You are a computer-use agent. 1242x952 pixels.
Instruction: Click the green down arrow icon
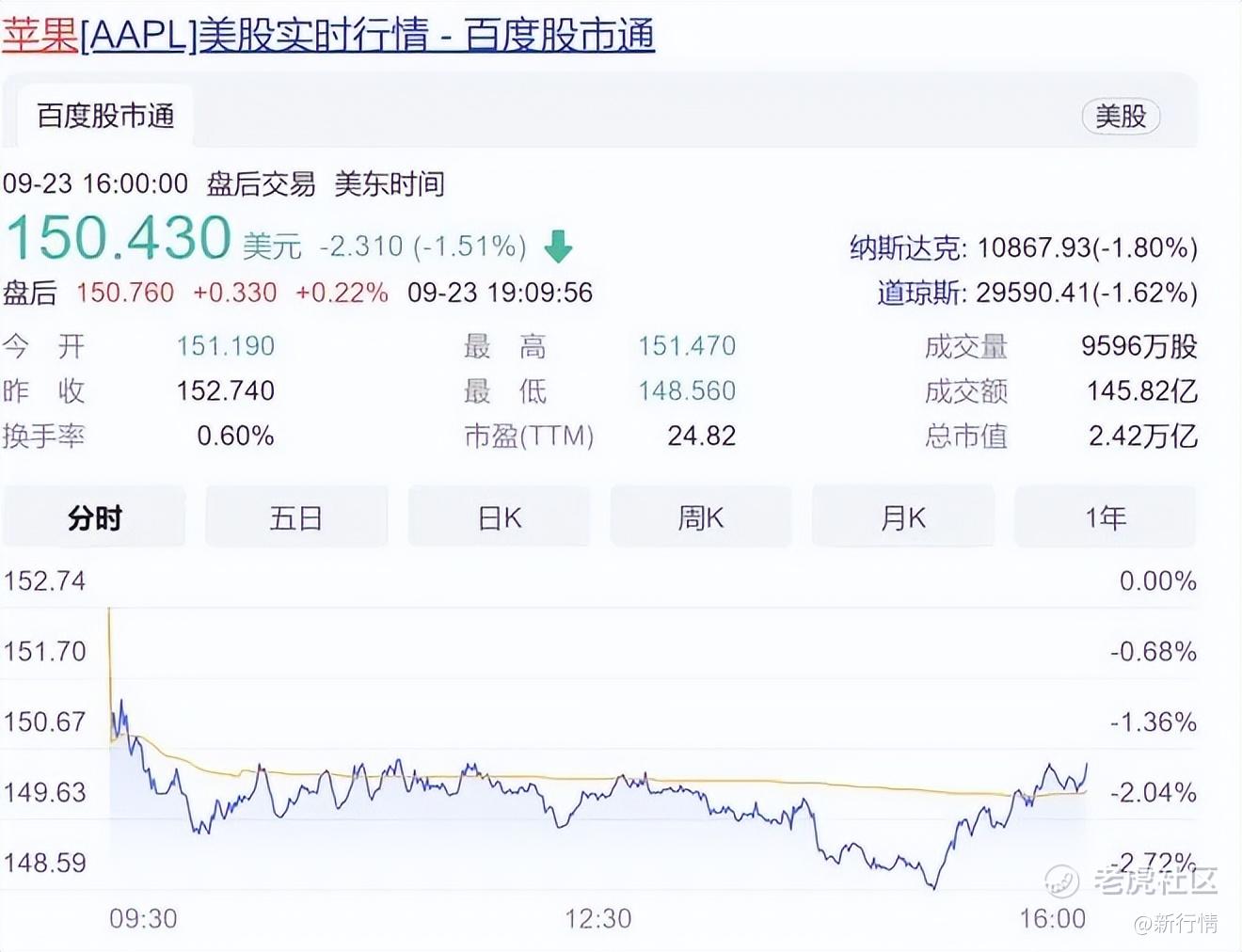558,246
